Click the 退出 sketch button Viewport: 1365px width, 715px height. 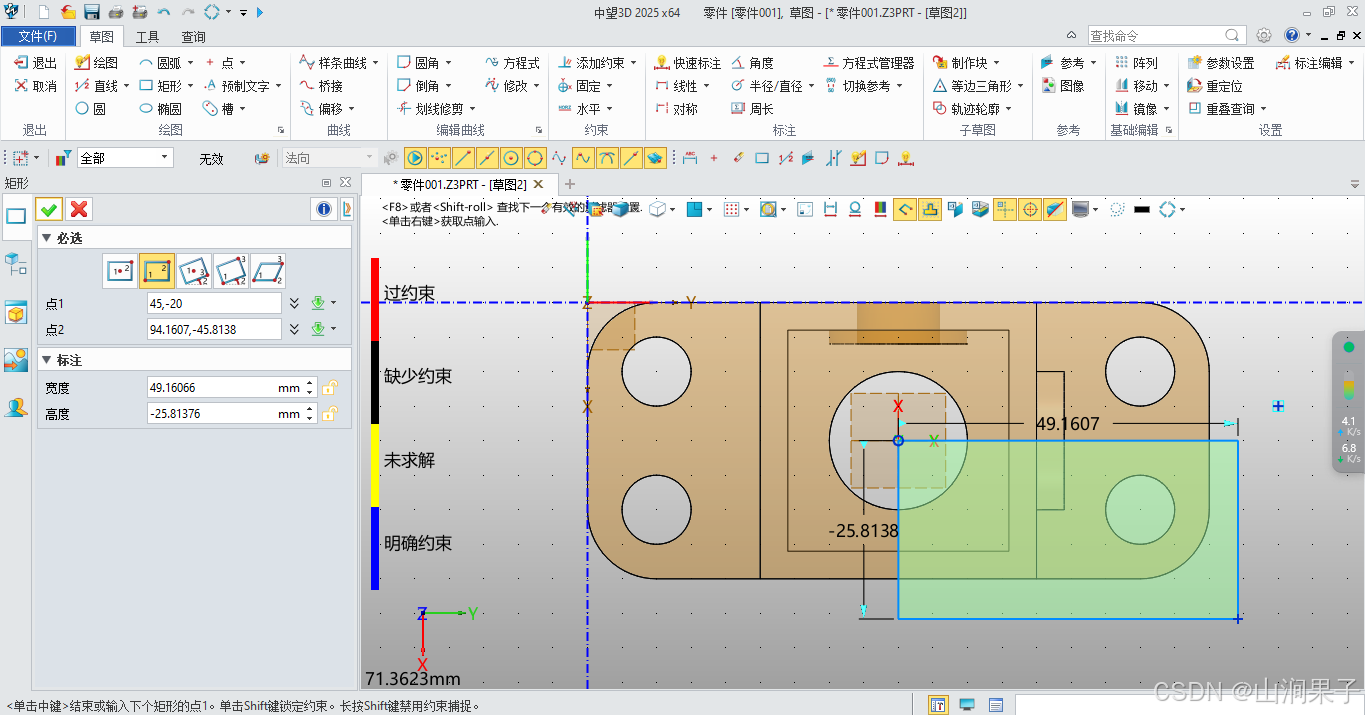pos(35,63)
